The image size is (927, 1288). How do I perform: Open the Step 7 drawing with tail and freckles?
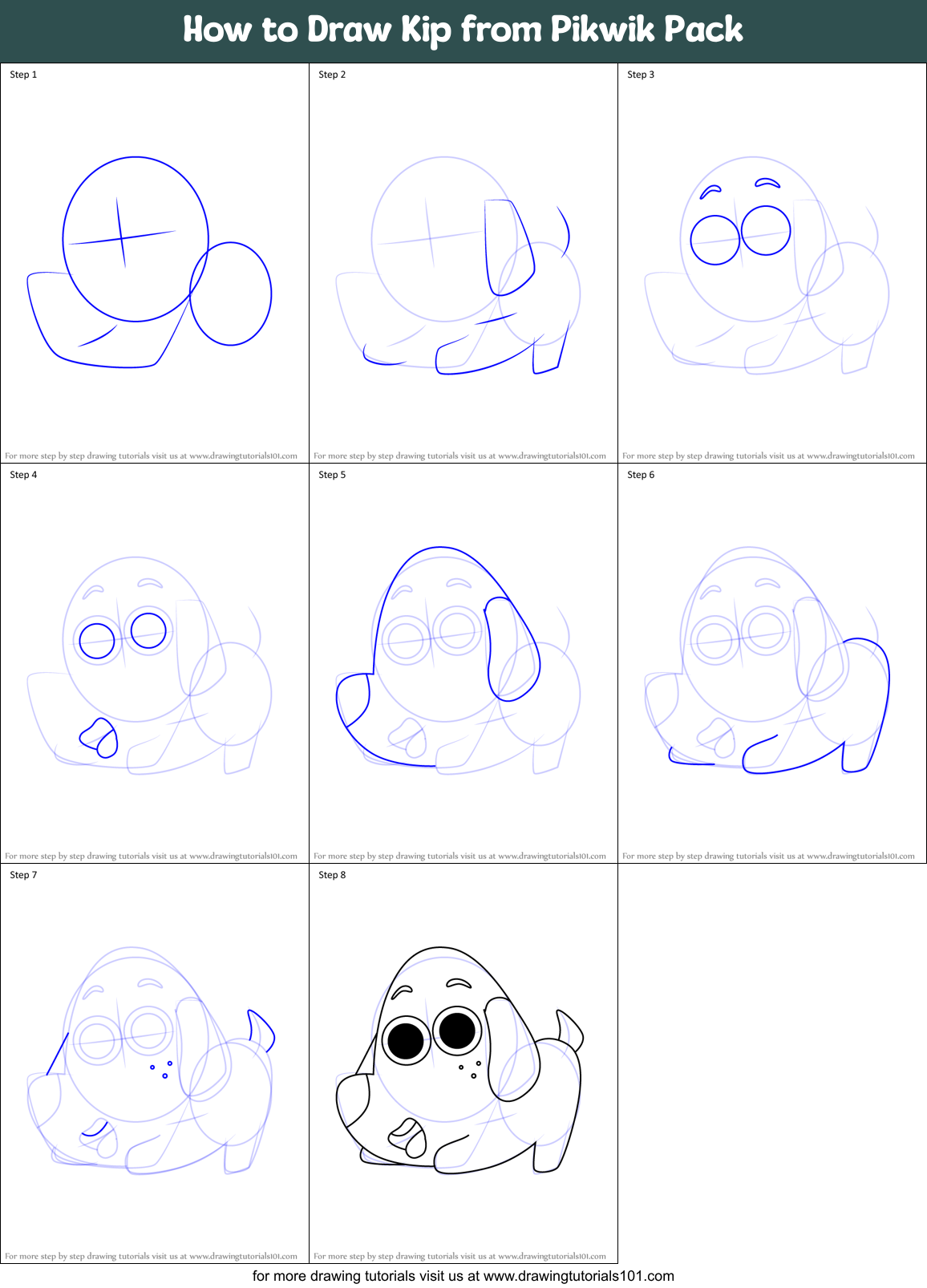tap(151, 1060)
